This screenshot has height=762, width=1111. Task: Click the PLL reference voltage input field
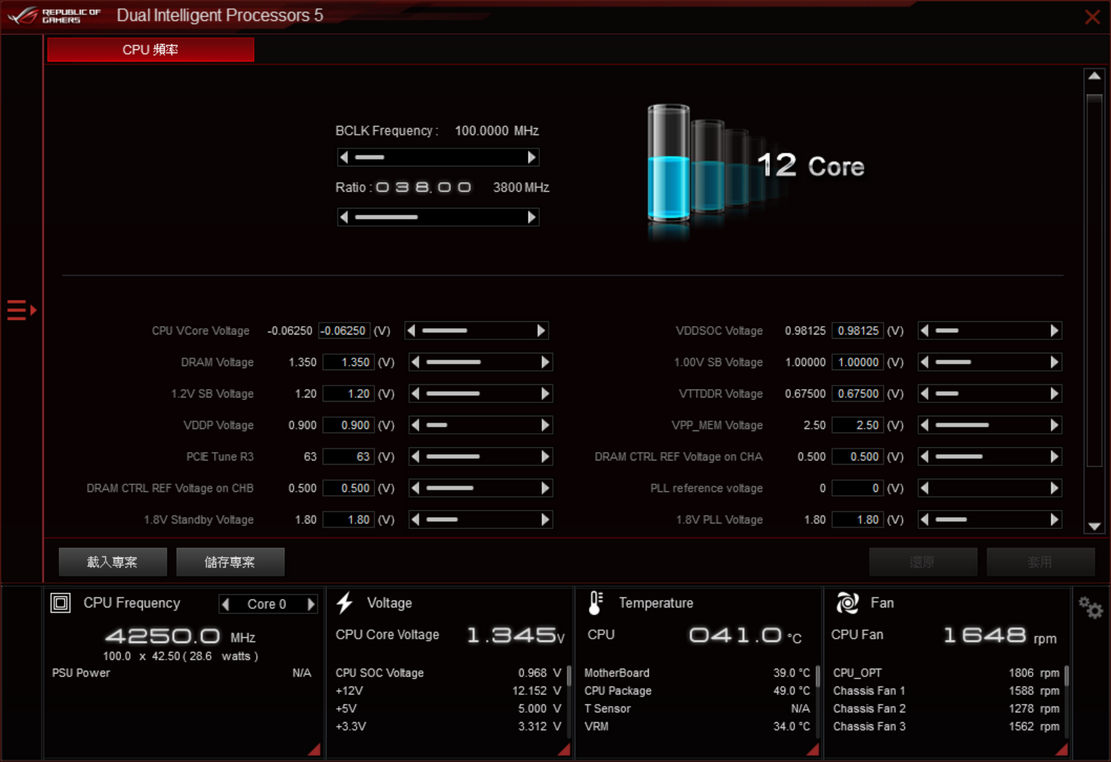[857, 488]
